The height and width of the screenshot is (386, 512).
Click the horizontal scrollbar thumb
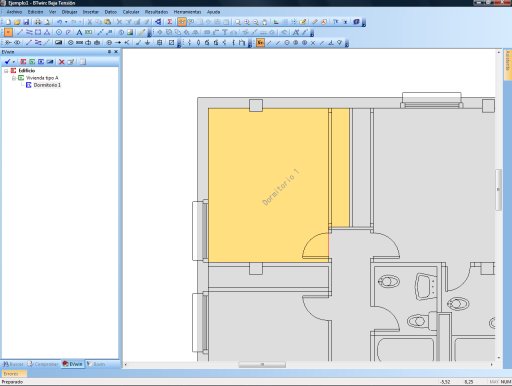click(262, 365)
